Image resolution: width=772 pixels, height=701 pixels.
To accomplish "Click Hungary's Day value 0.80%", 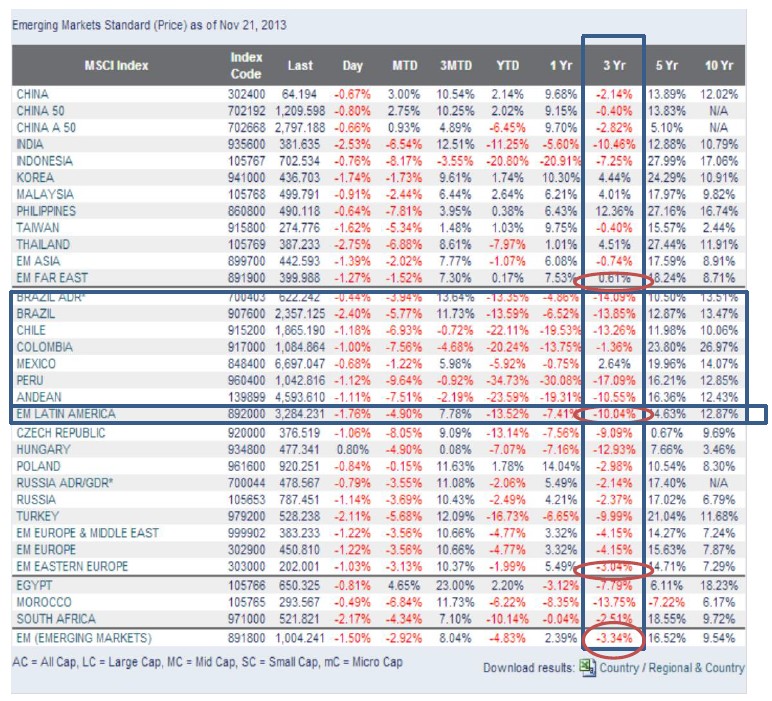I will 353,450.
